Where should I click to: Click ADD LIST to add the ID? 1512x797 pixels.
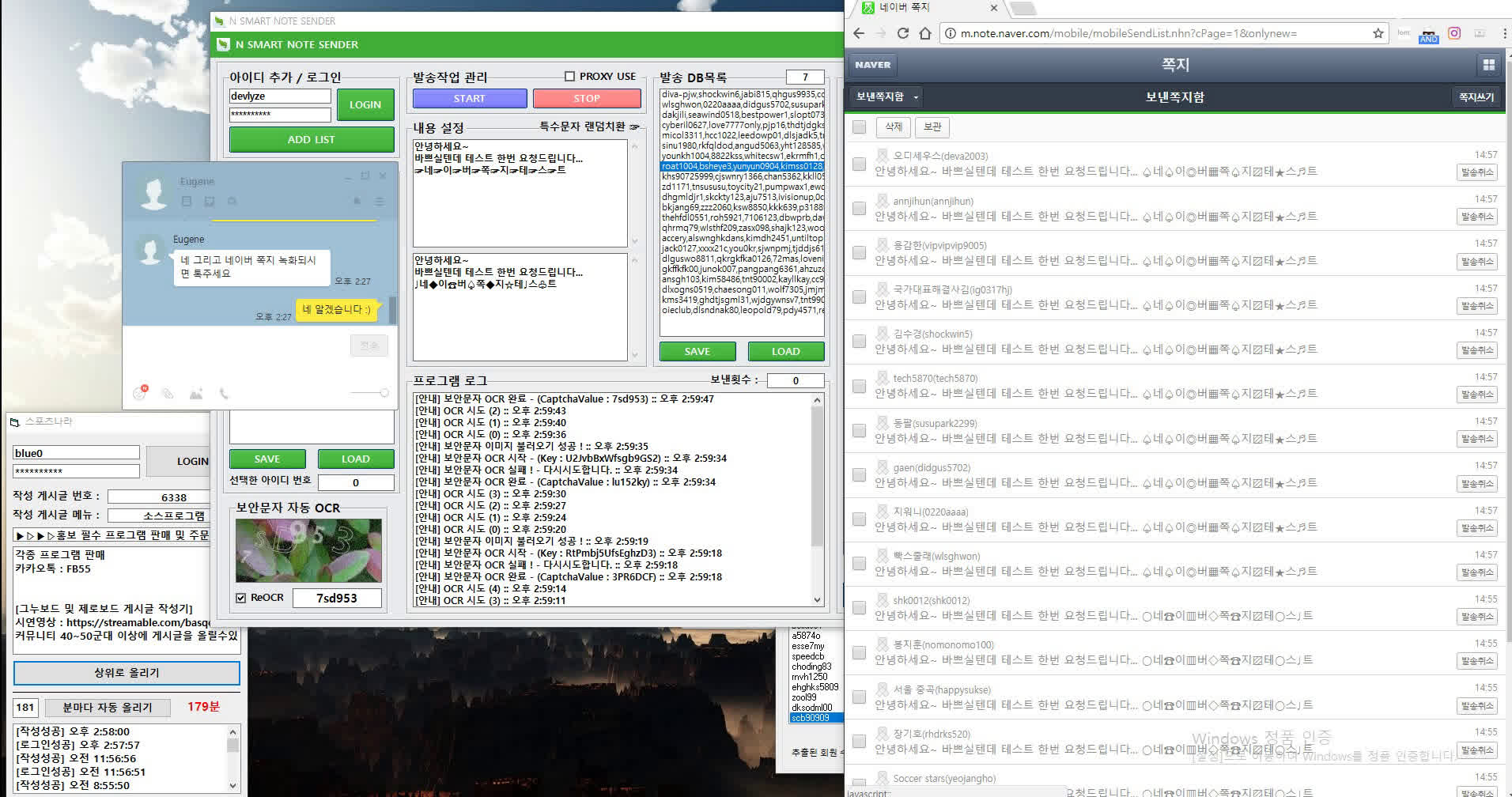pyautogui.click(x=312, y=139)
